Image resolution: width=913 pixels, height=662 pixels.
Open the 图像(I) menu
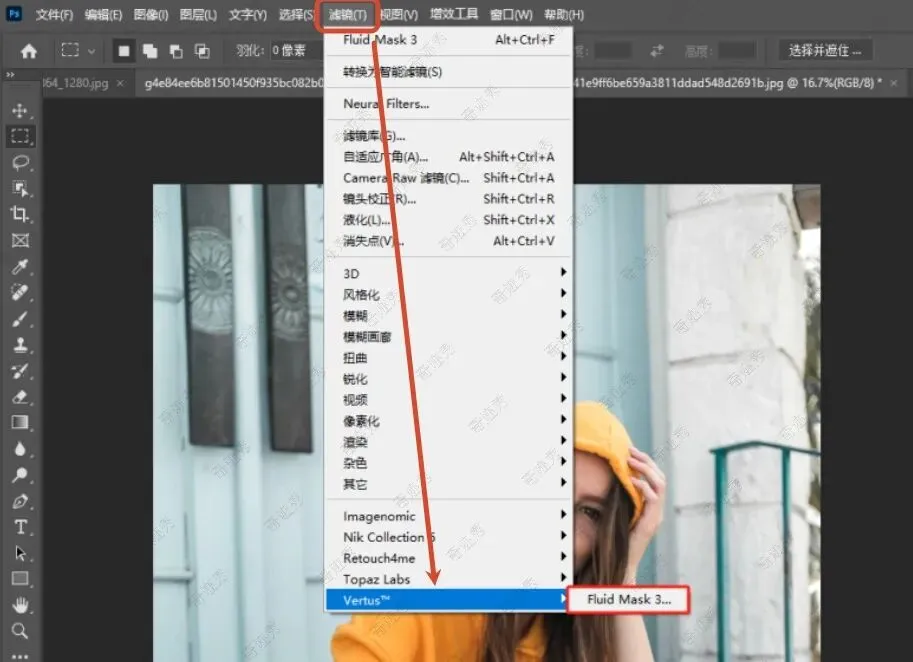[151, 15]
